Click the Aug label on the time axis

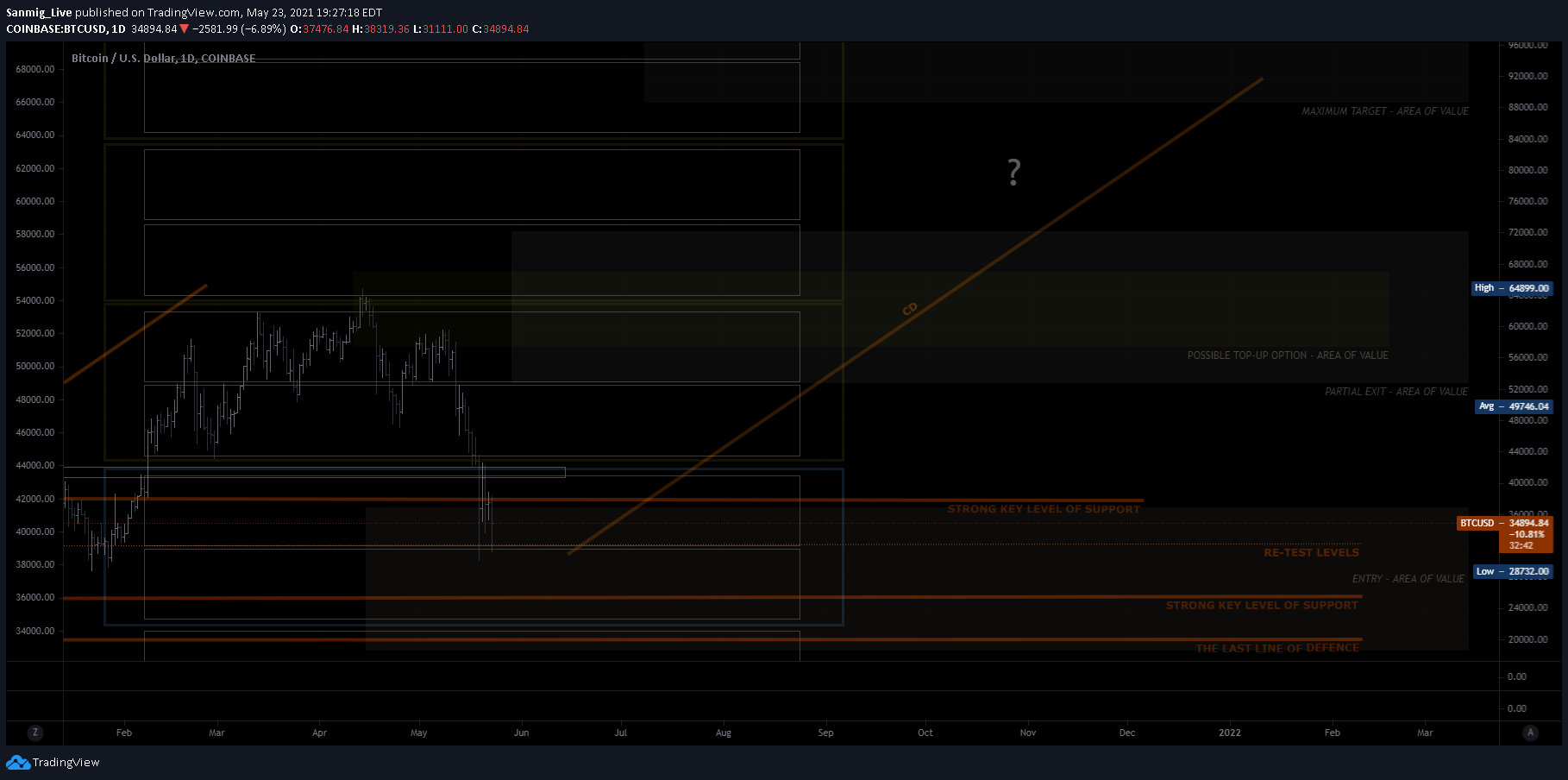(x=724, y=733)
